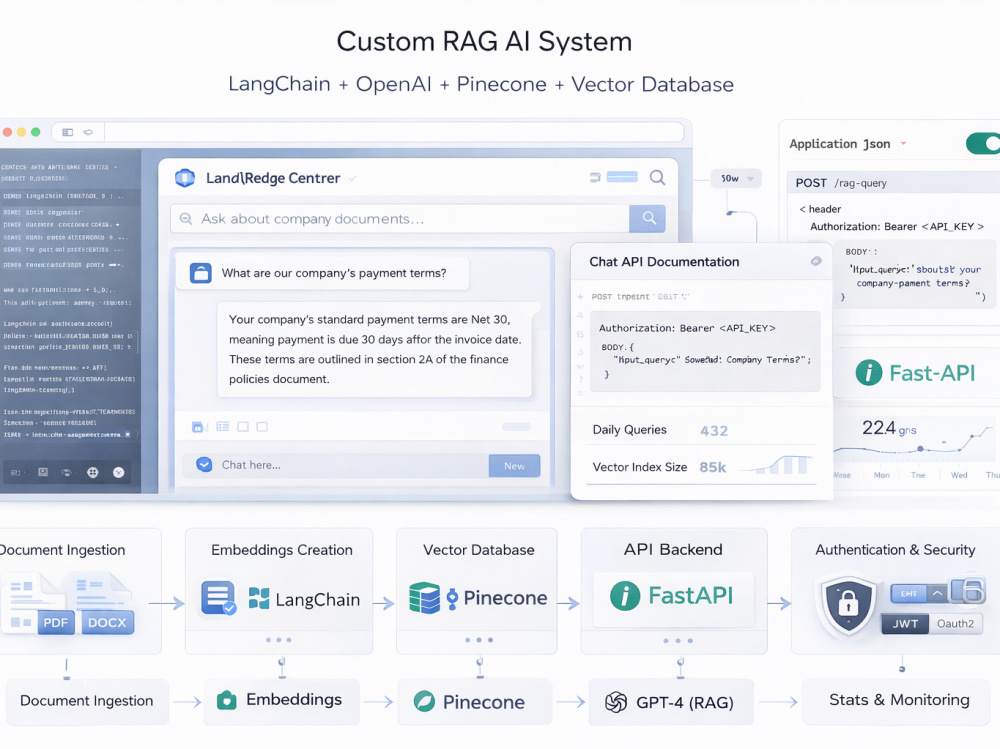1000x749 pixels.
Task: Click the Authentication & Security heading
Action: coord(895,550)
